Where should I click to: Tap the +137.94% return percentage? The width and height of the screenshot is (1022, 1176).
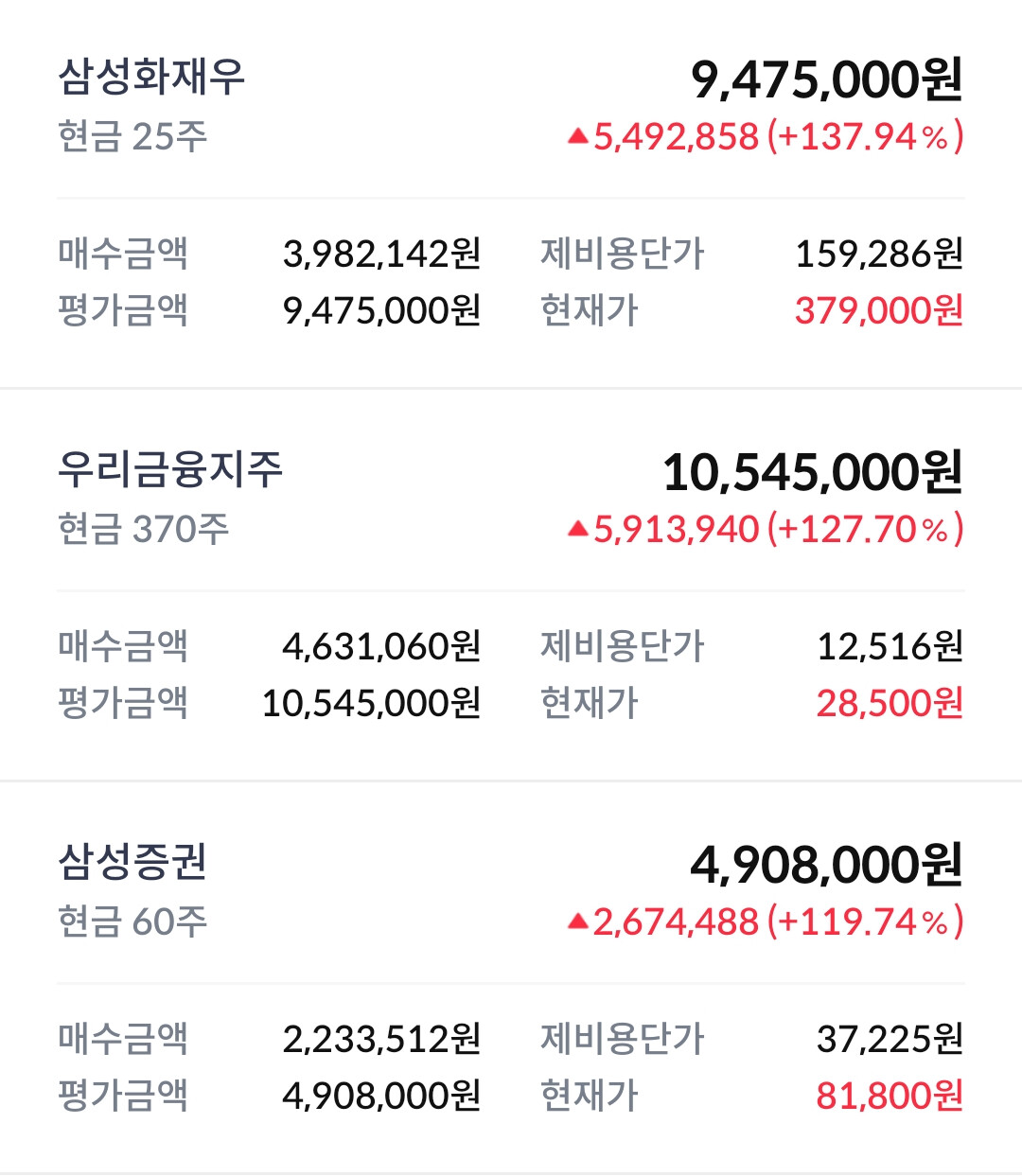[x=865, y=137]
